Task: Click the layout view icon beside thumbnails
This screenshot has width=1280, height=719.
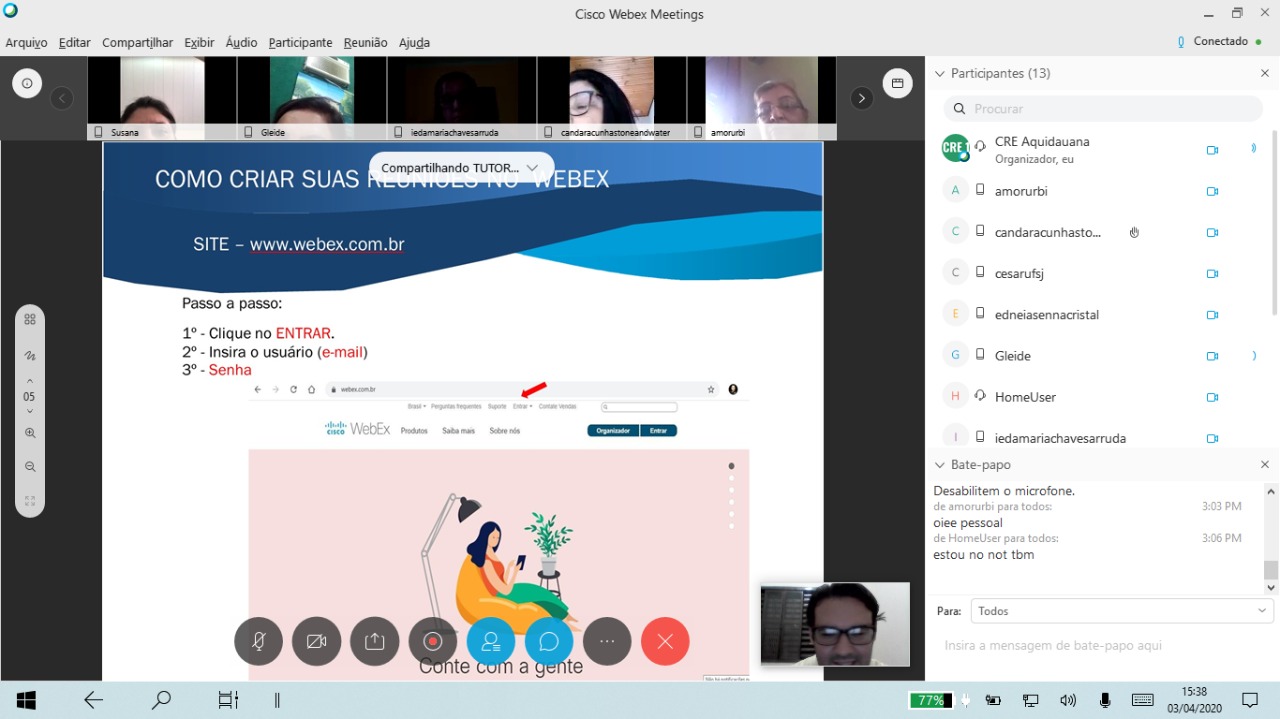Action: pyautogui.click(x=897, y=83)
